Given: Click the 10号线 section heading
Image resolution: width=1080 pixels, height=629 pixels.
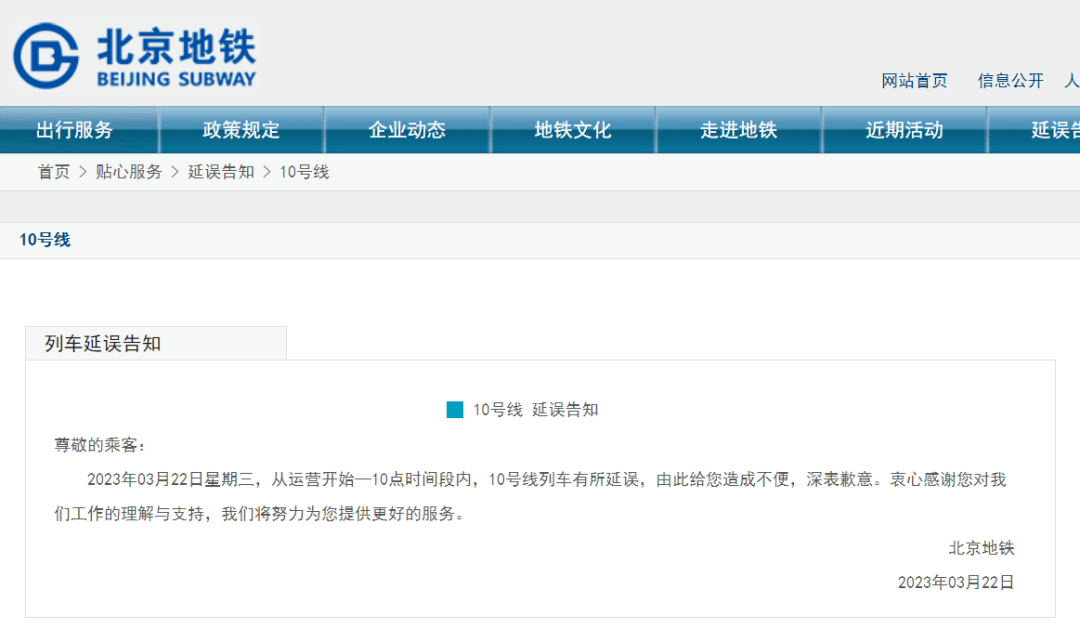Looking at the screenshot, I should (45, 240).
